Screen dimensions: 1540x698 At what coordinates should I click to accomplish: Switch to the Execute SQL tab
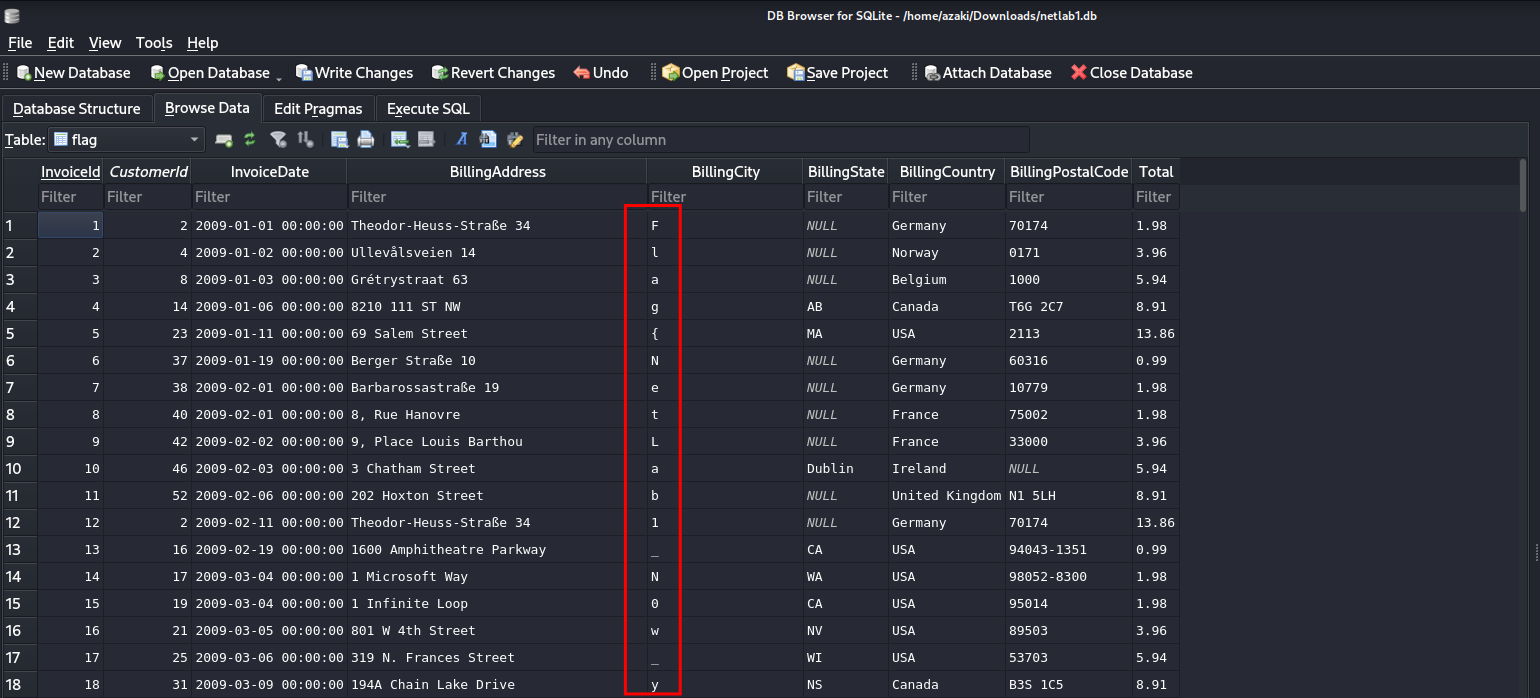point(428,108)
